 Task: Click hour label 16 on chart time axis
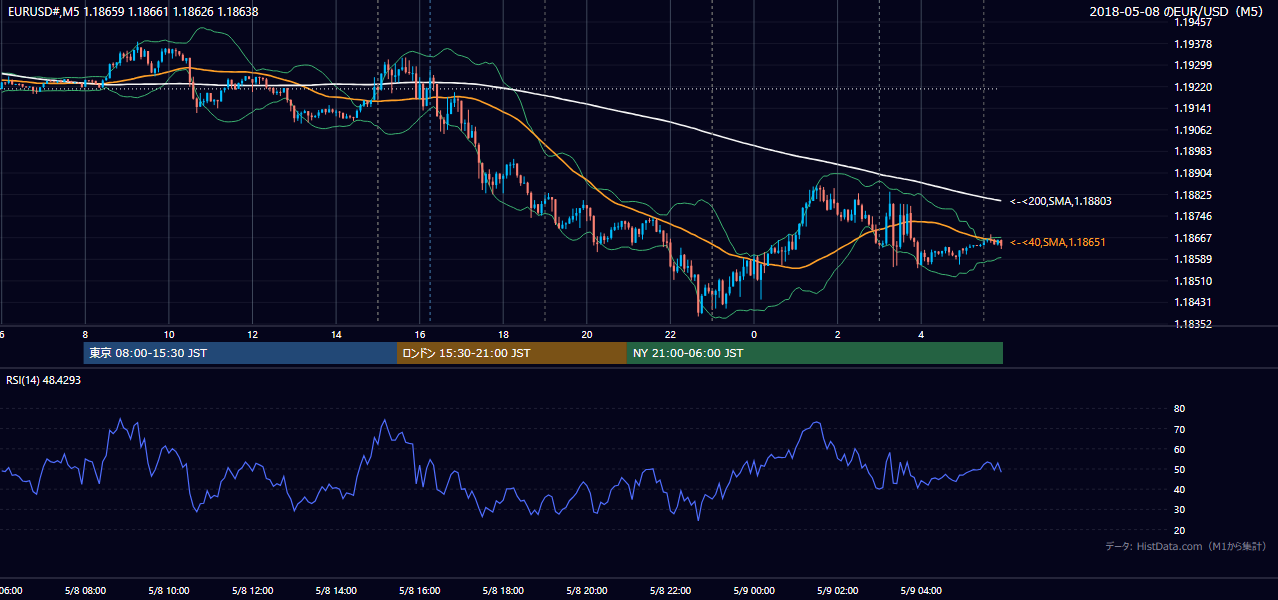tap(420, 334)
